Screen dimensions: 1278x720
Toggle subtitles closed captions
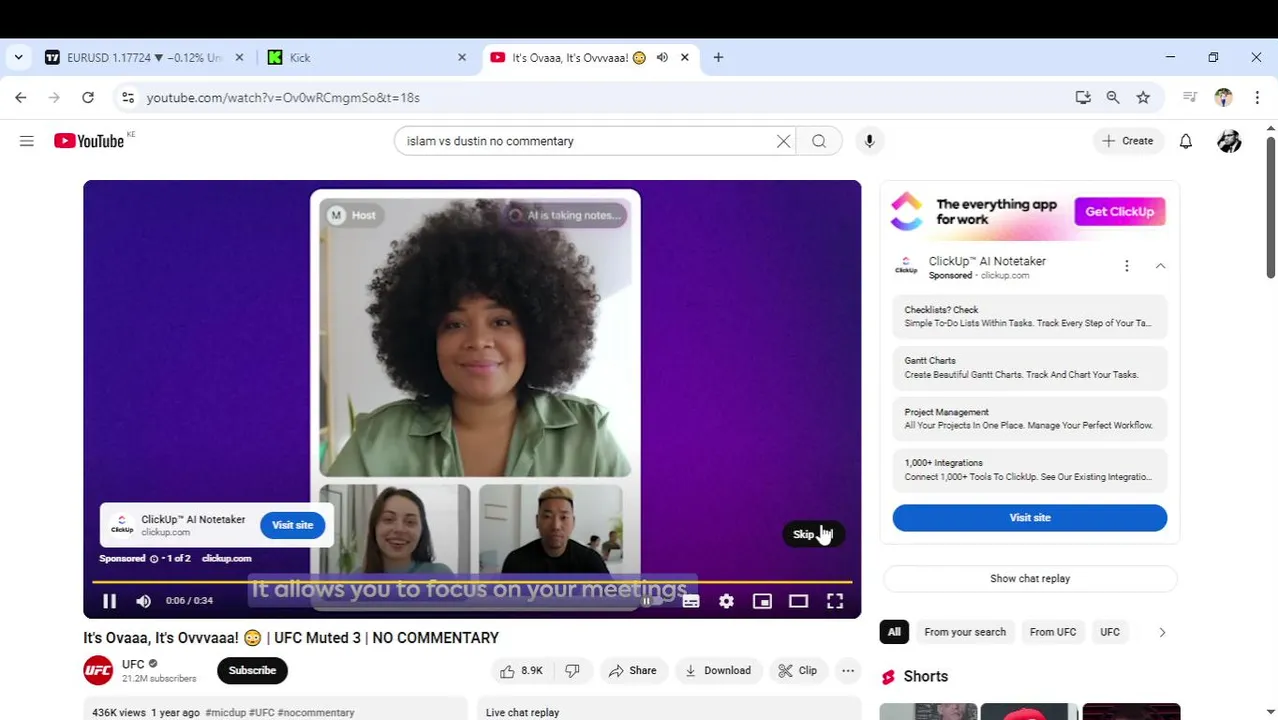click(690, 601)
